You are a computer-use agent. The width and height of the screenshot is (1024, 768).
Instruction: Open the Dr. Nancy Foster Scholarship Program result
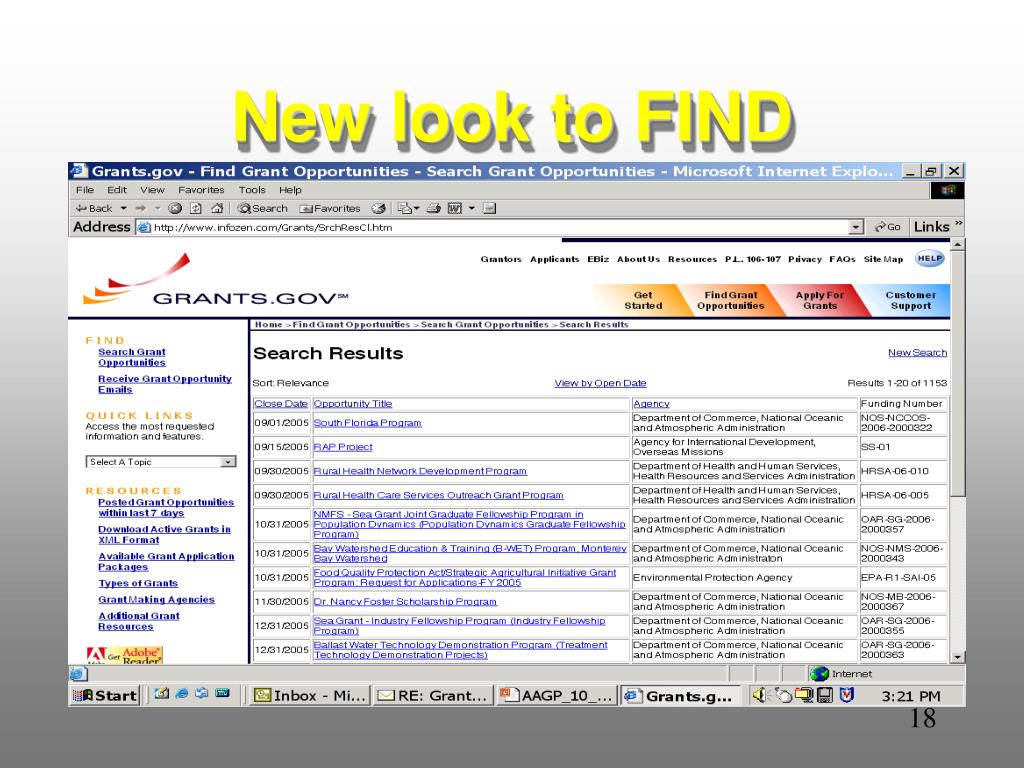405,602
